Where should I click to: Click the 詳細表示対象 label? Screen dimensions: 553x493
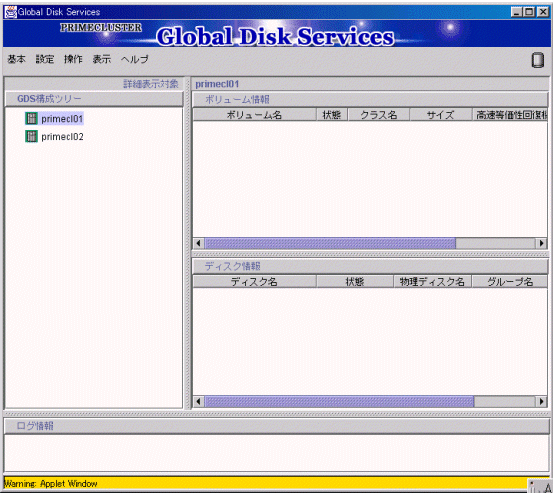[x=151, y=84]
